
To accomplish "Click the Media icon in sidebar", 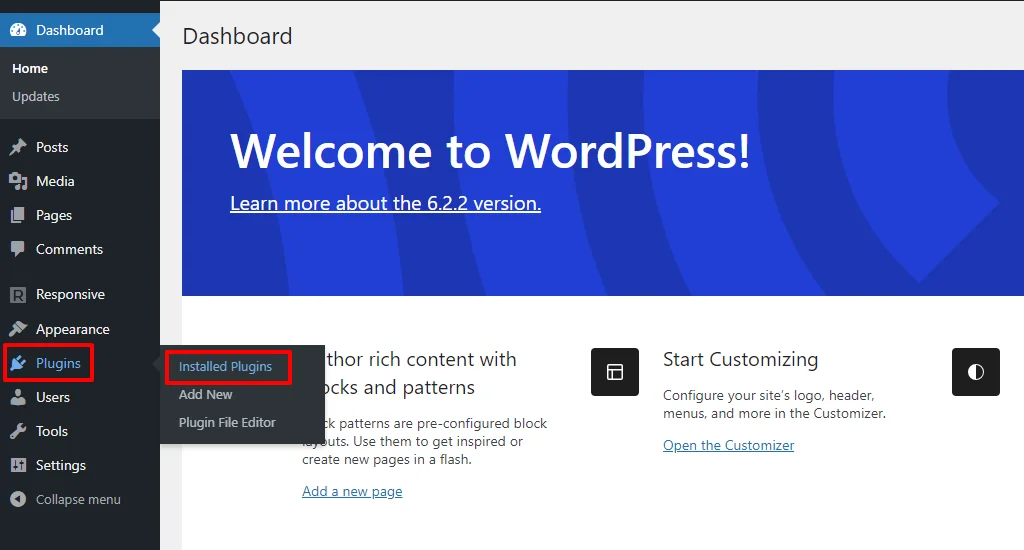I will tap(18, 181).
